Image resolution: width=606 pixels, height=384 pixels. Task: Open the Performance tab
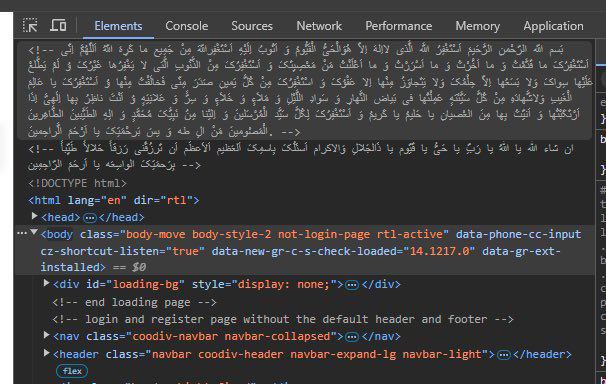coord(398,26)
